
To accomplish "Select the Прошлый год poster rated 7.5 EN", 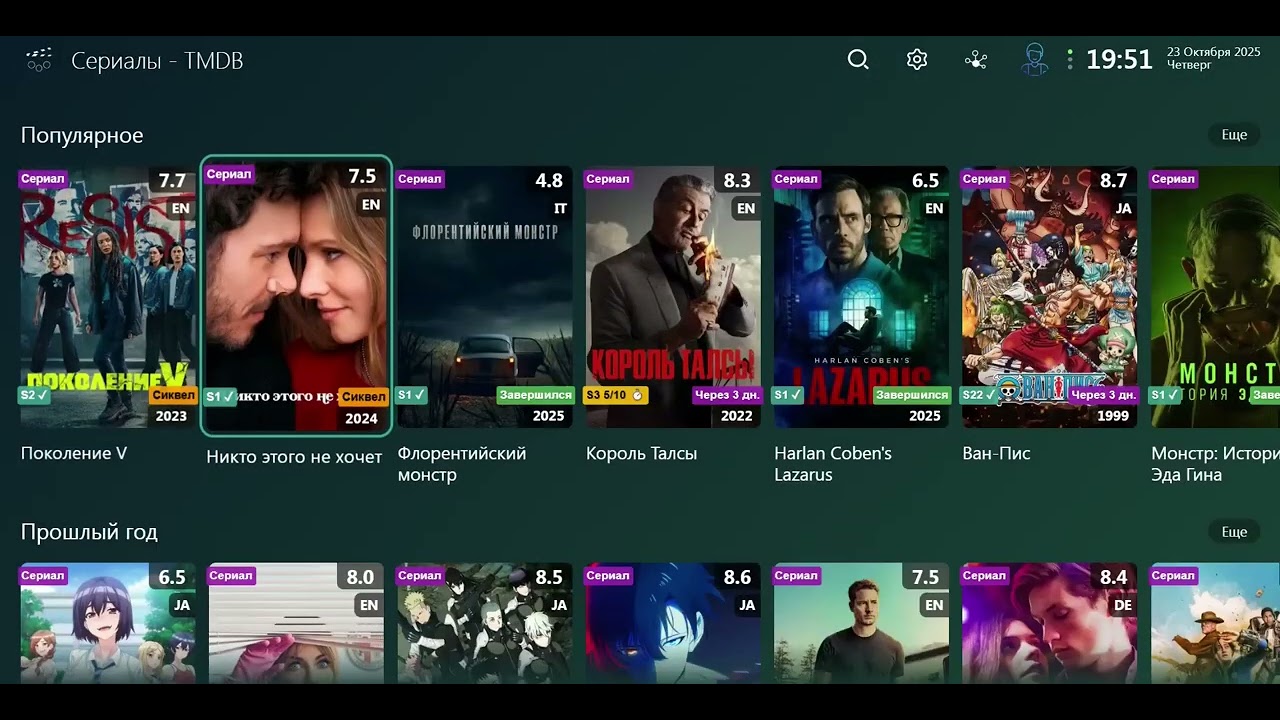I will [862, 623].
